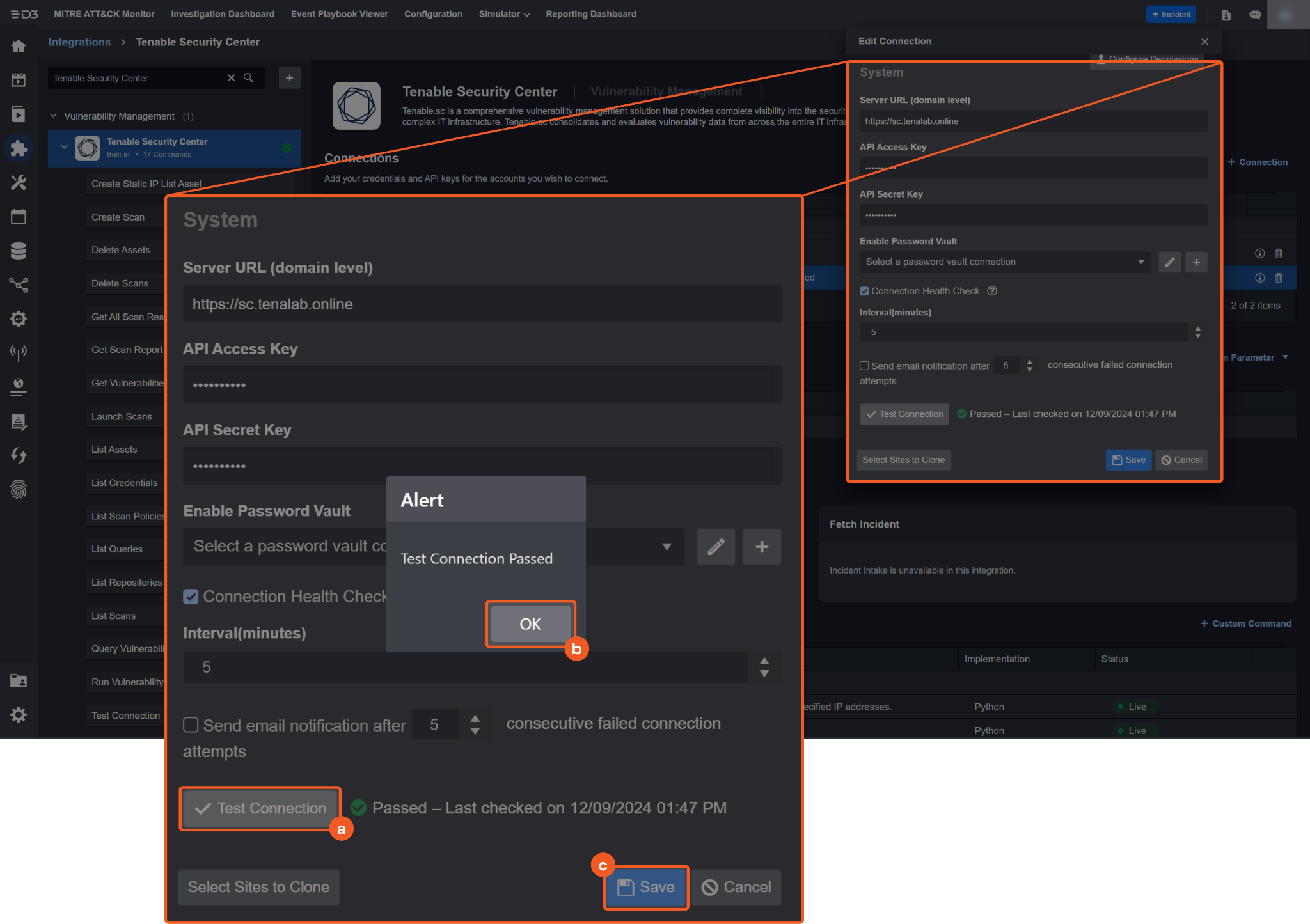Image resolution: width=1310 pixels, height=924 pixels.
Task: Click the add integration plus button
Action: (x=289, y=78)
